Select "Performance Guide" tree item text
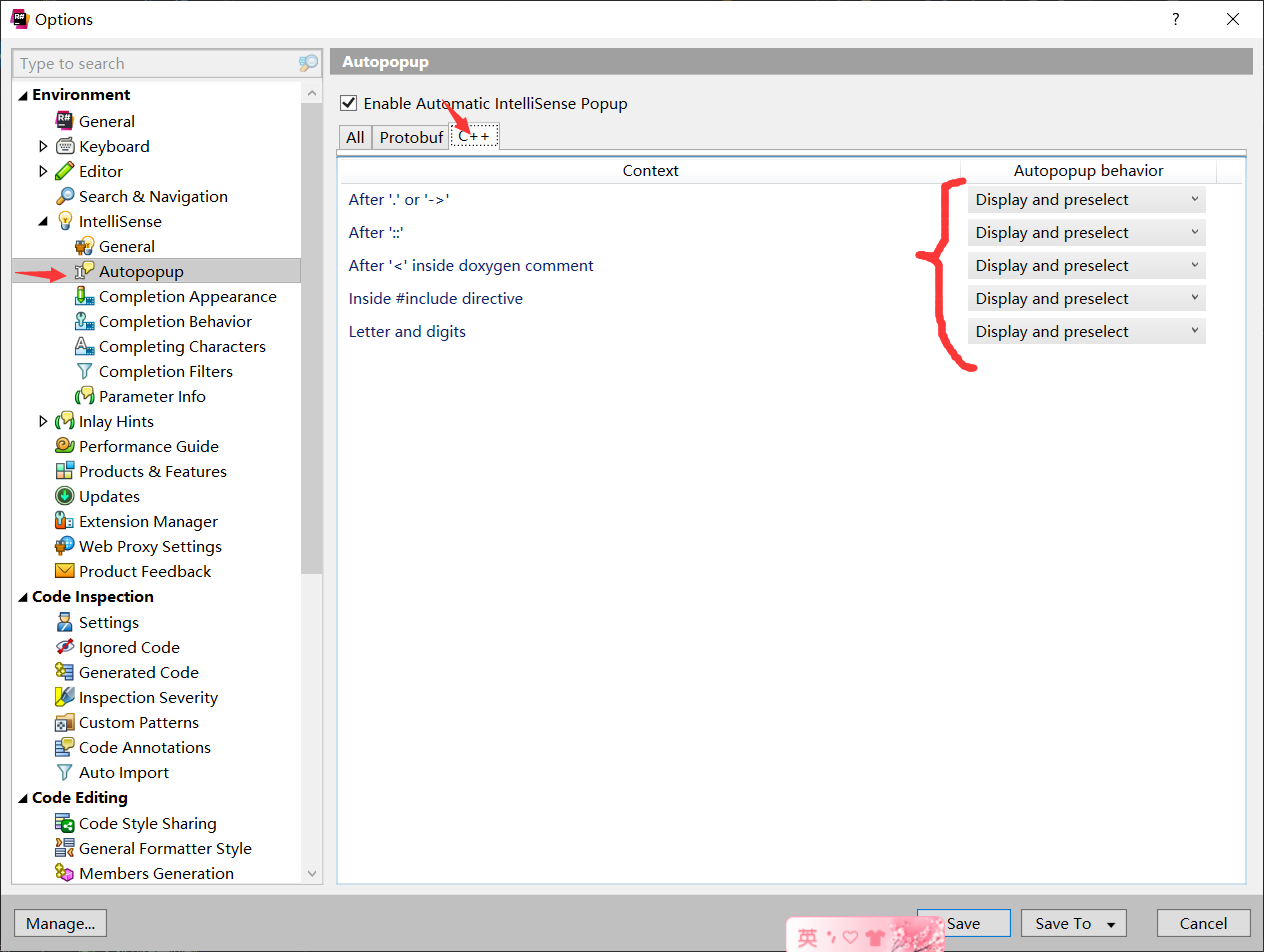The width and height of the screenshot is (1264, 952). tap(149, 446)
